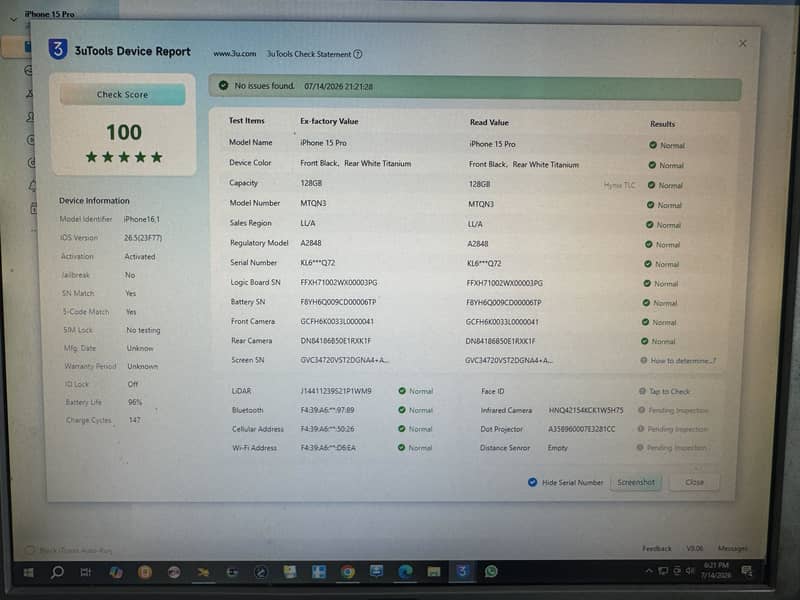The width and height of the screenshot is (800, 600).
Task: Click the iOS Version 26.5(23F77) value
Action: 143,238
